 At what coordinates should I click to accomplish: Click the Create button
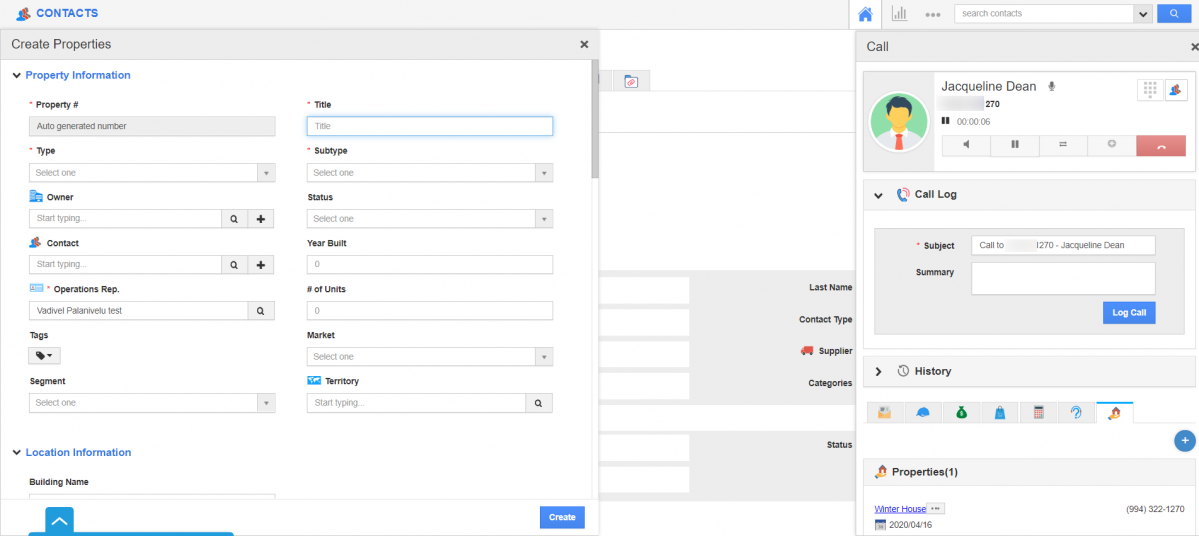tap(561, 517)
